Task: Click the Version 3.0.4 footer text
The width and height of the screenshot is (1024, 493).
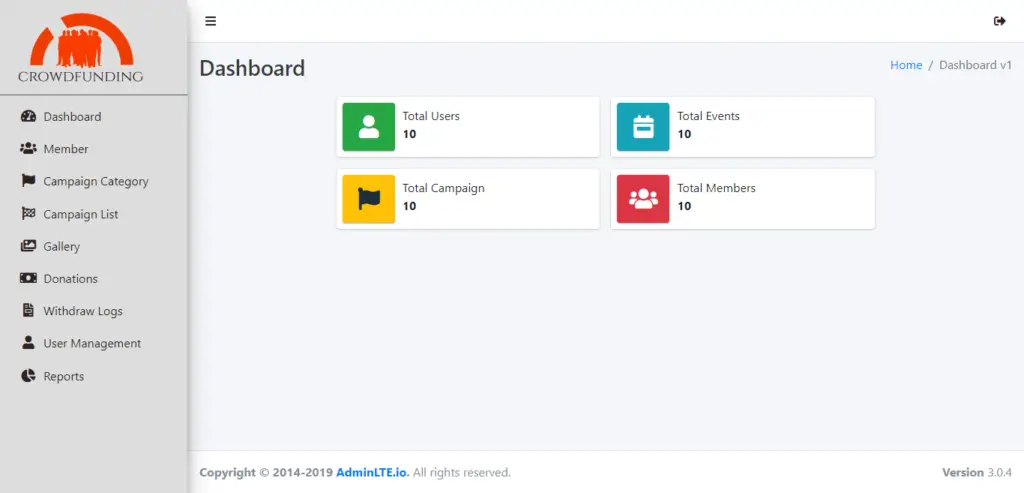Action: click(977, 472)
